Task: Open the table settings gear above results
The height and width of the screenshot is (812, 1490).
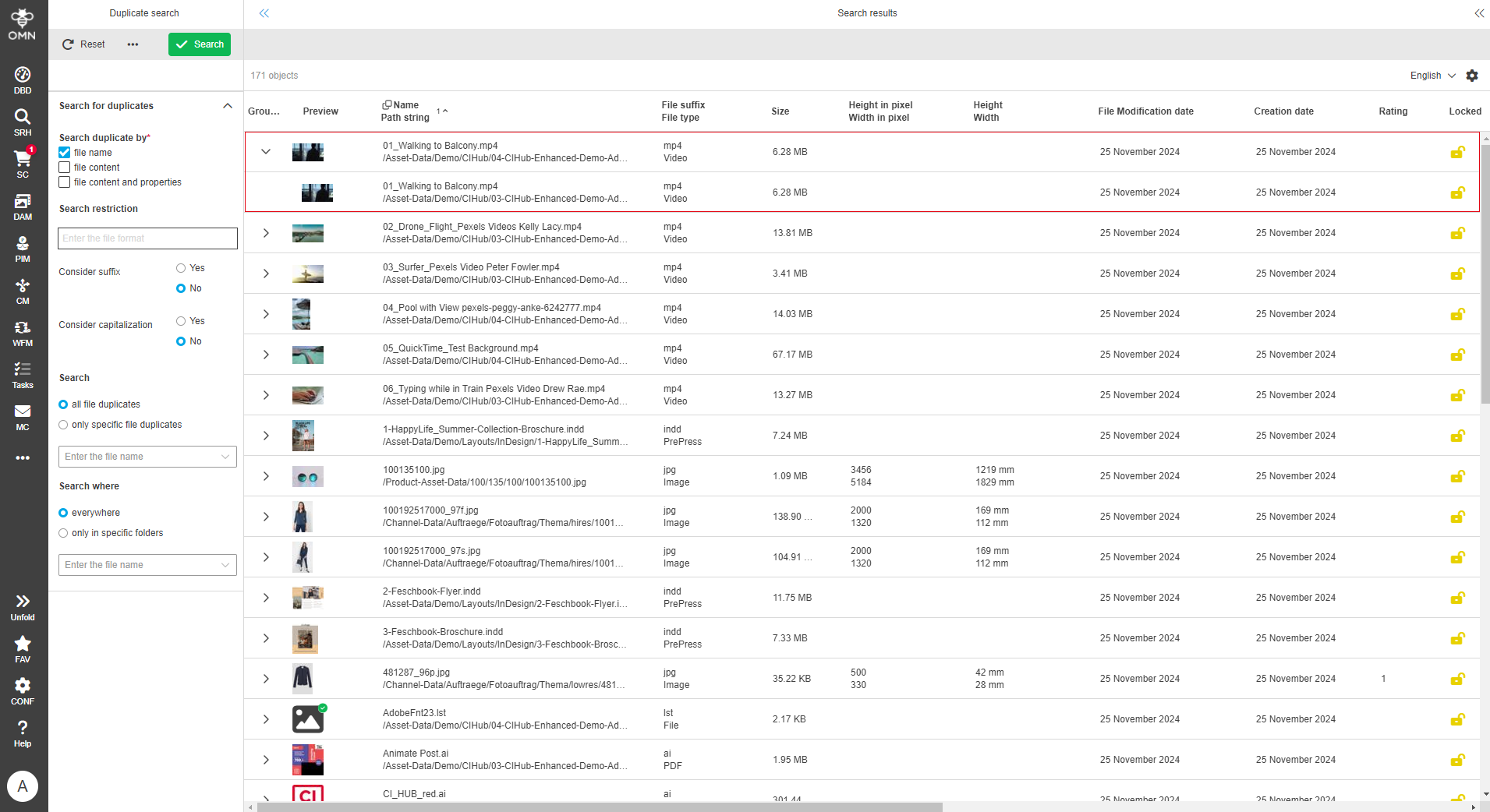Action: (x=1472, y=76)
